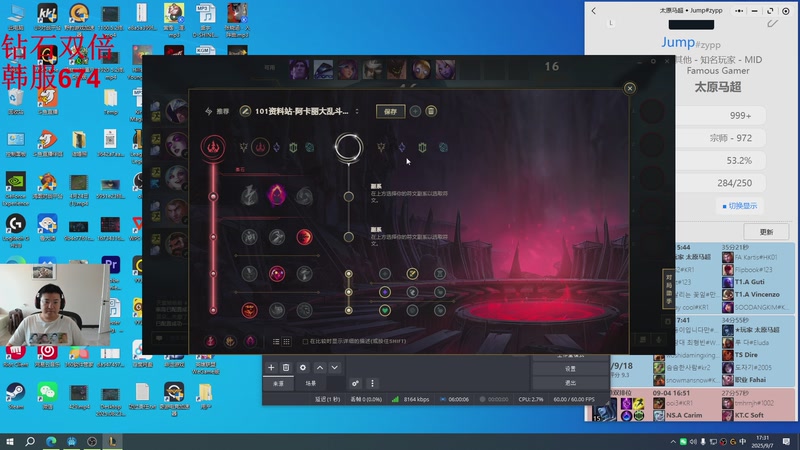Select Inspiration primary path icon
This screenshot has width=800, height=450.
[x=309, y=147]
